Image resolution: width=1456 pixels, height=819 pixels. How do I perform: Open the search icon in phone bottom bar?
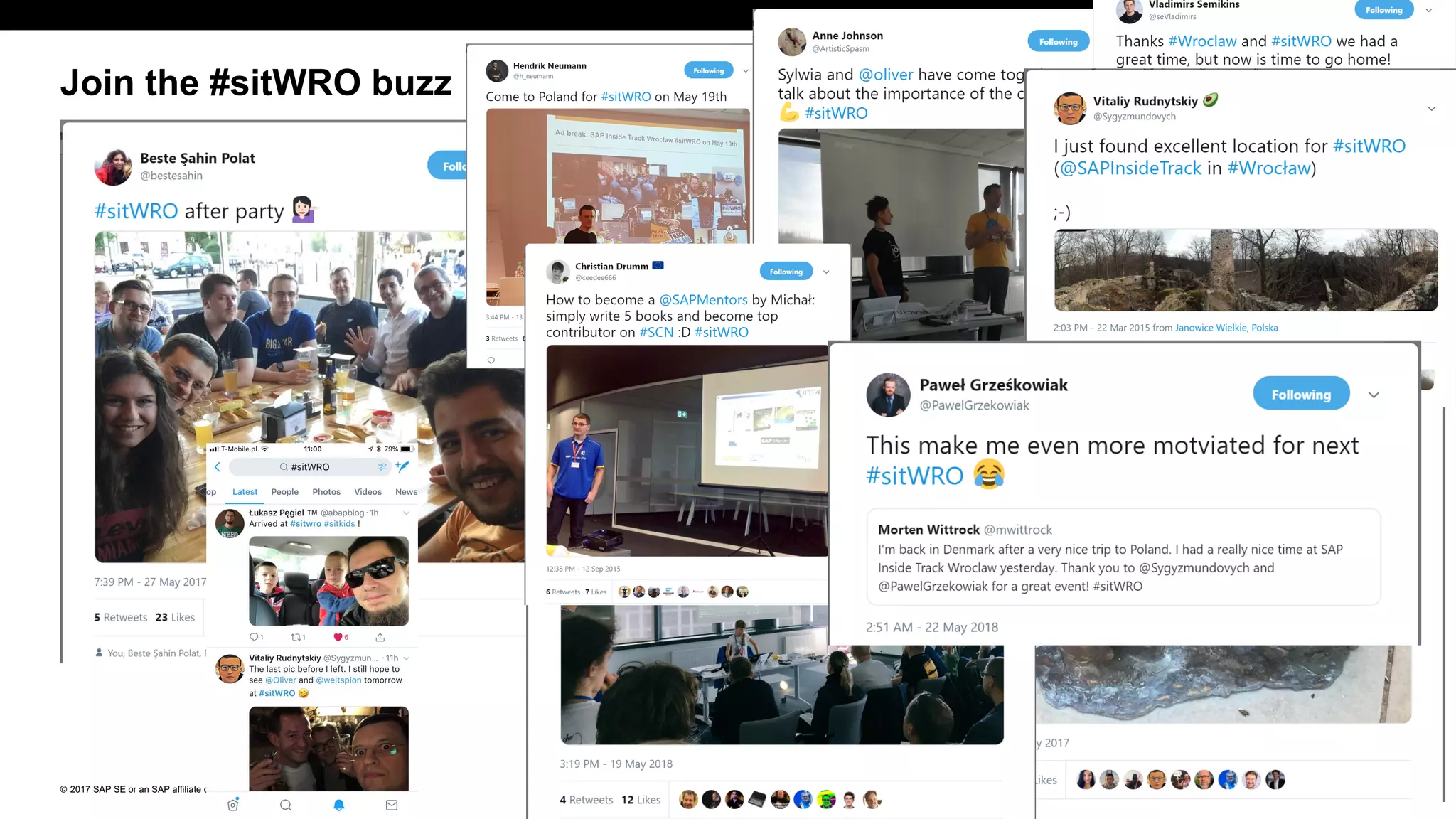(286, 805)
